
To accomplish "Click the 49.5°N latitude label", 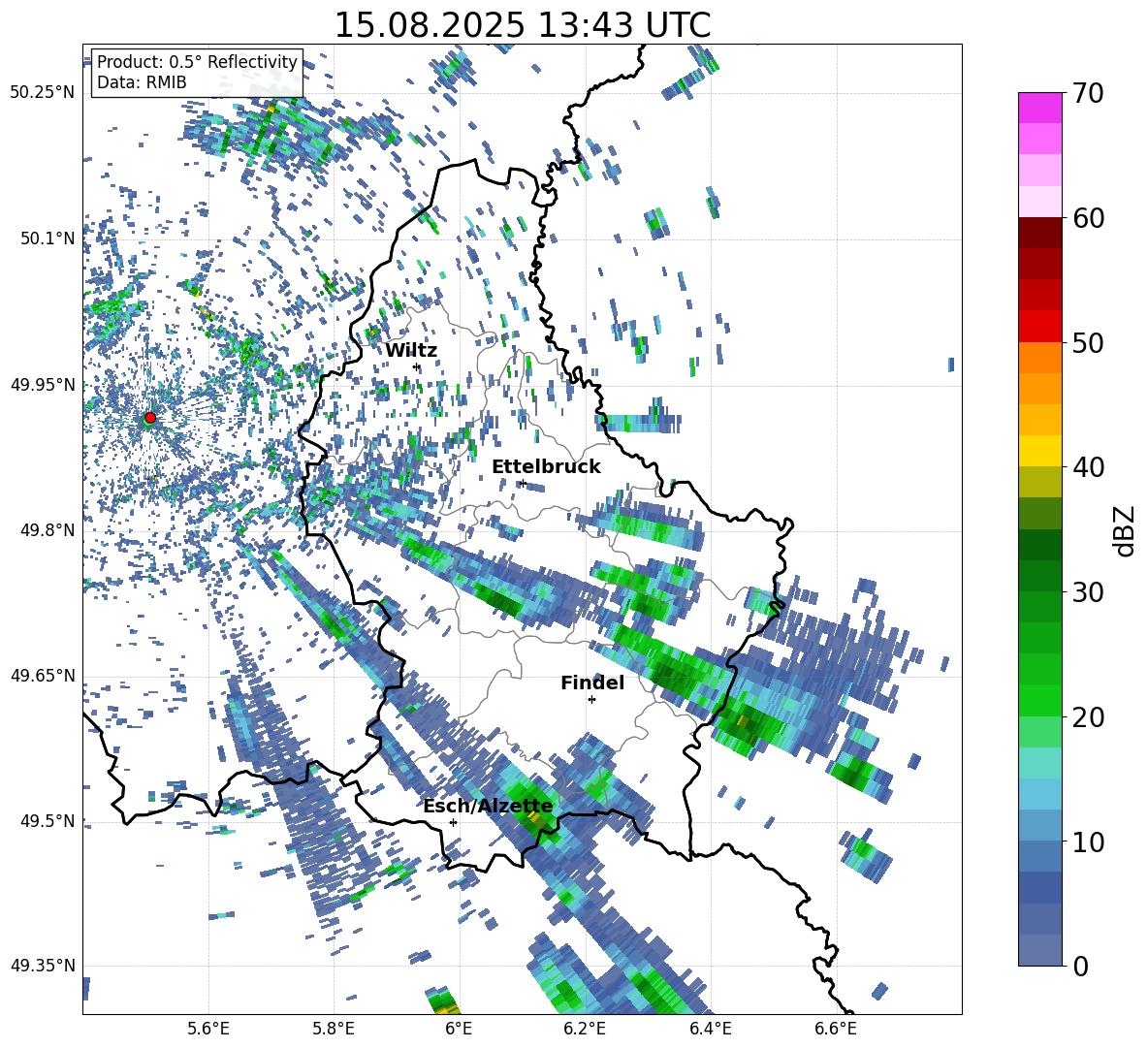I will click(x=48, y=821).
